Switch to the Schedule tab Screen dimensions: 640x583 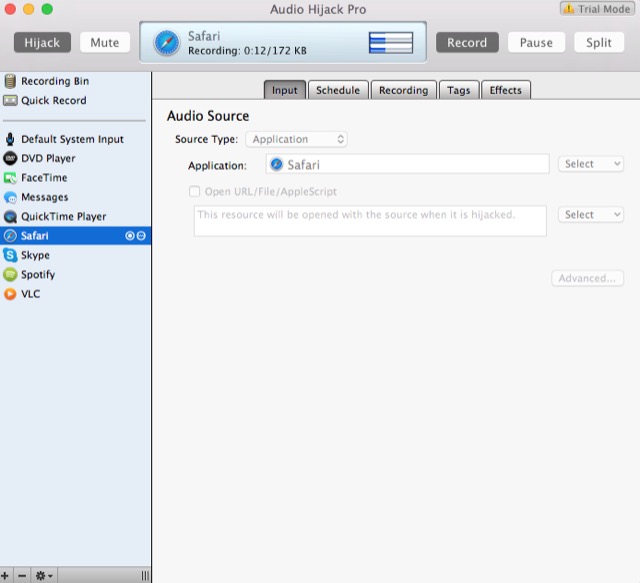(337, 90)
